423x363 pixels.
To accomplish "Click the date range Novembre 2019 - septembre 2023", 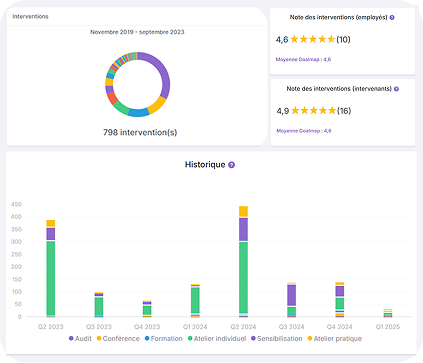I will pos(137,32).
